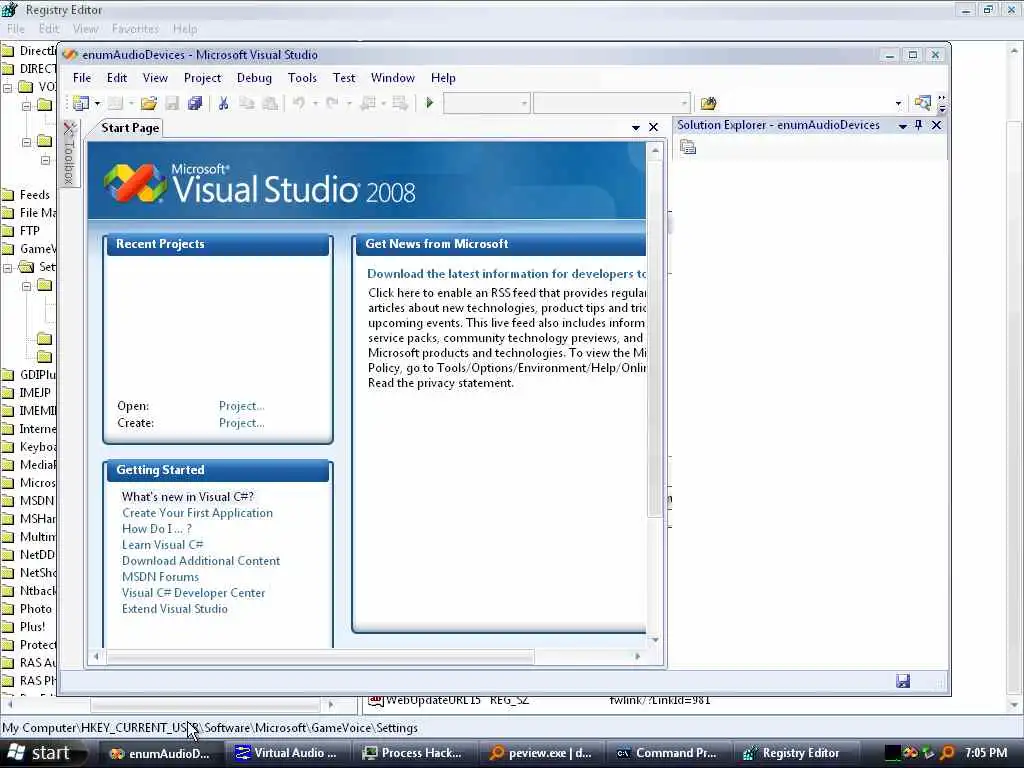Click the Find in Files icon
This screenshot has height=768, width=1024.
pos(709,103)
